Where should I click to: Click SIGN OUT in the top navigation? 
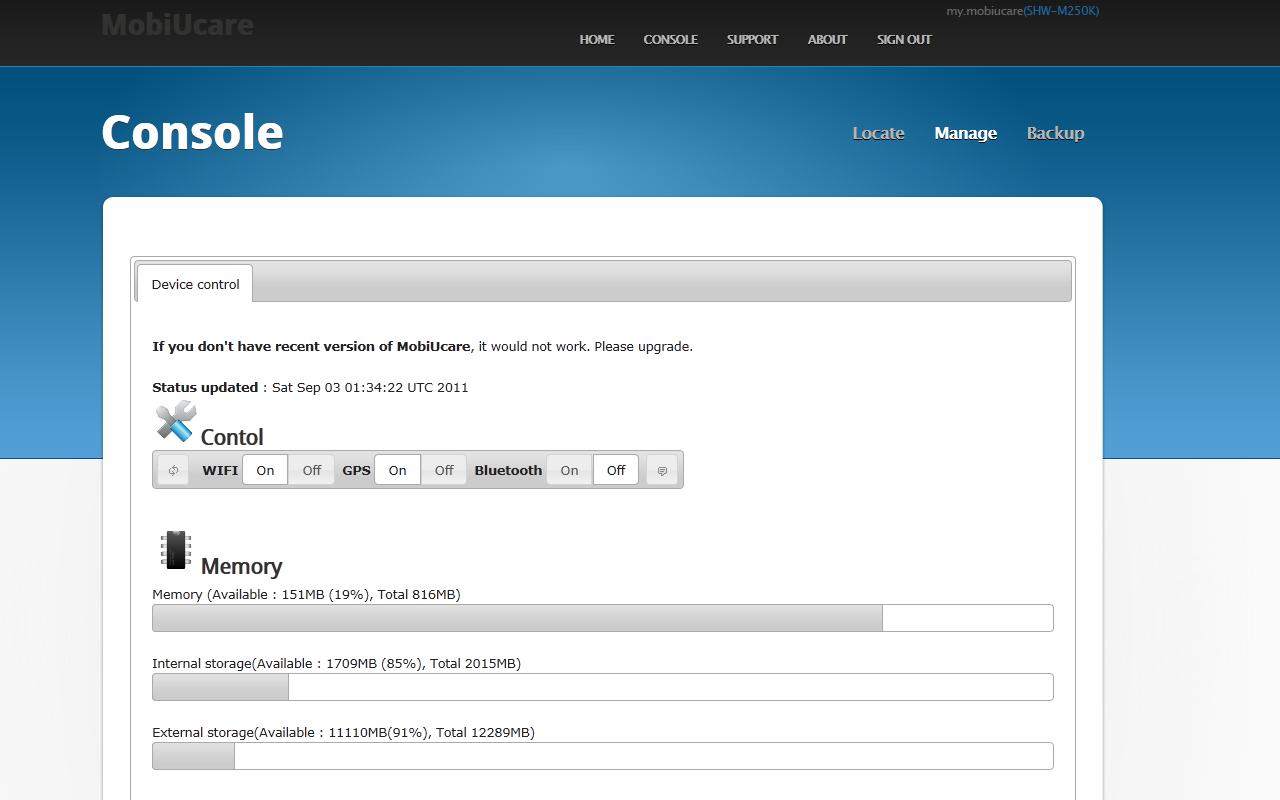point(904,40)
